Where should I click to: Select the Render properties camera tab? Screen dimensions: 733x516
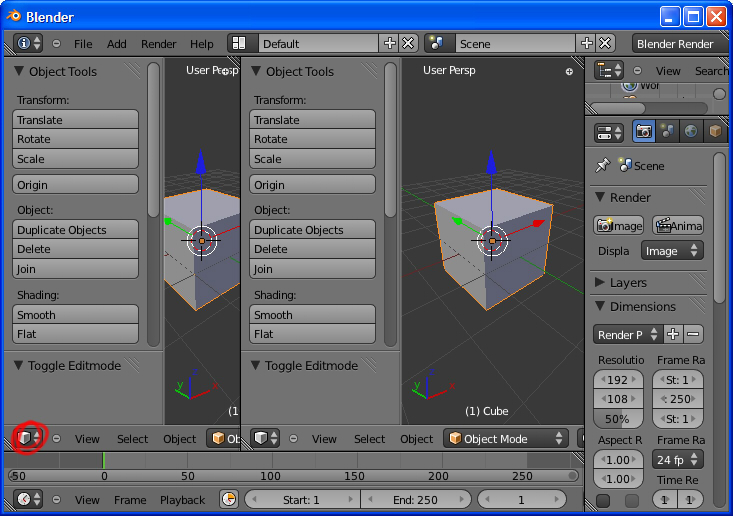[x=644, y=132]
